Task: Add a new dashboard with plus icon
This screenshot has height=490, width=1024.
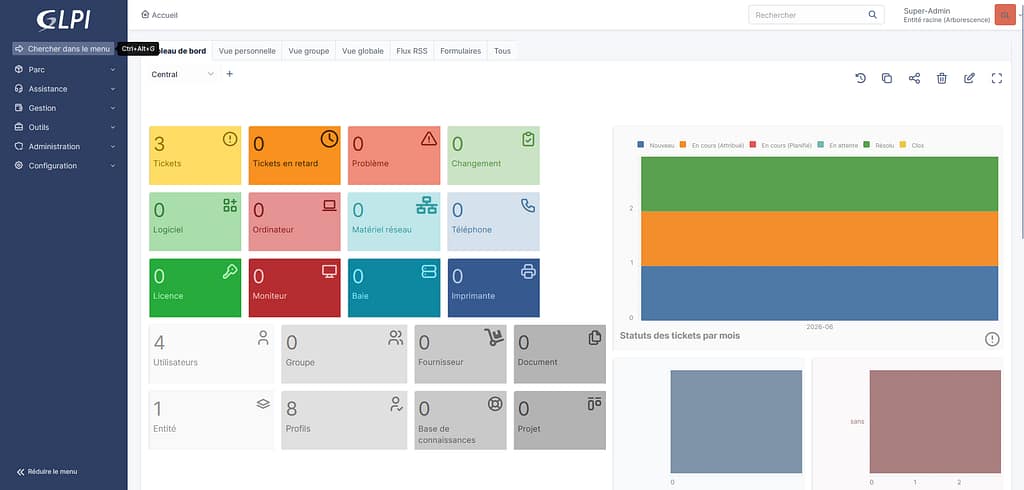Action: tap(229, 74)
